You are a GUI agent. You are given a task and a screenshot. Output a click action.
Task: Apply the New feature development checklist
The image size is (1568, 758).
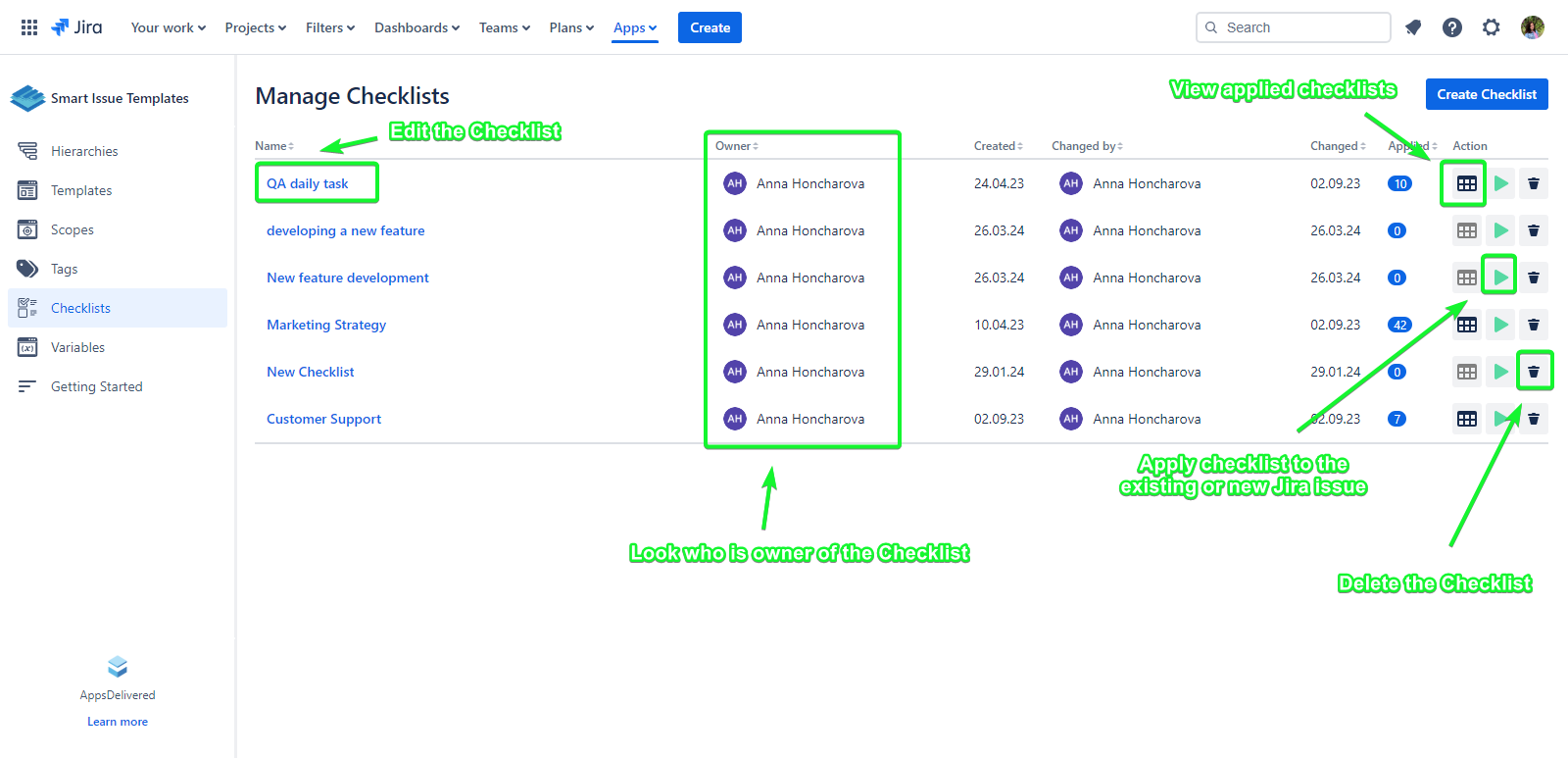click(1499, 278)
